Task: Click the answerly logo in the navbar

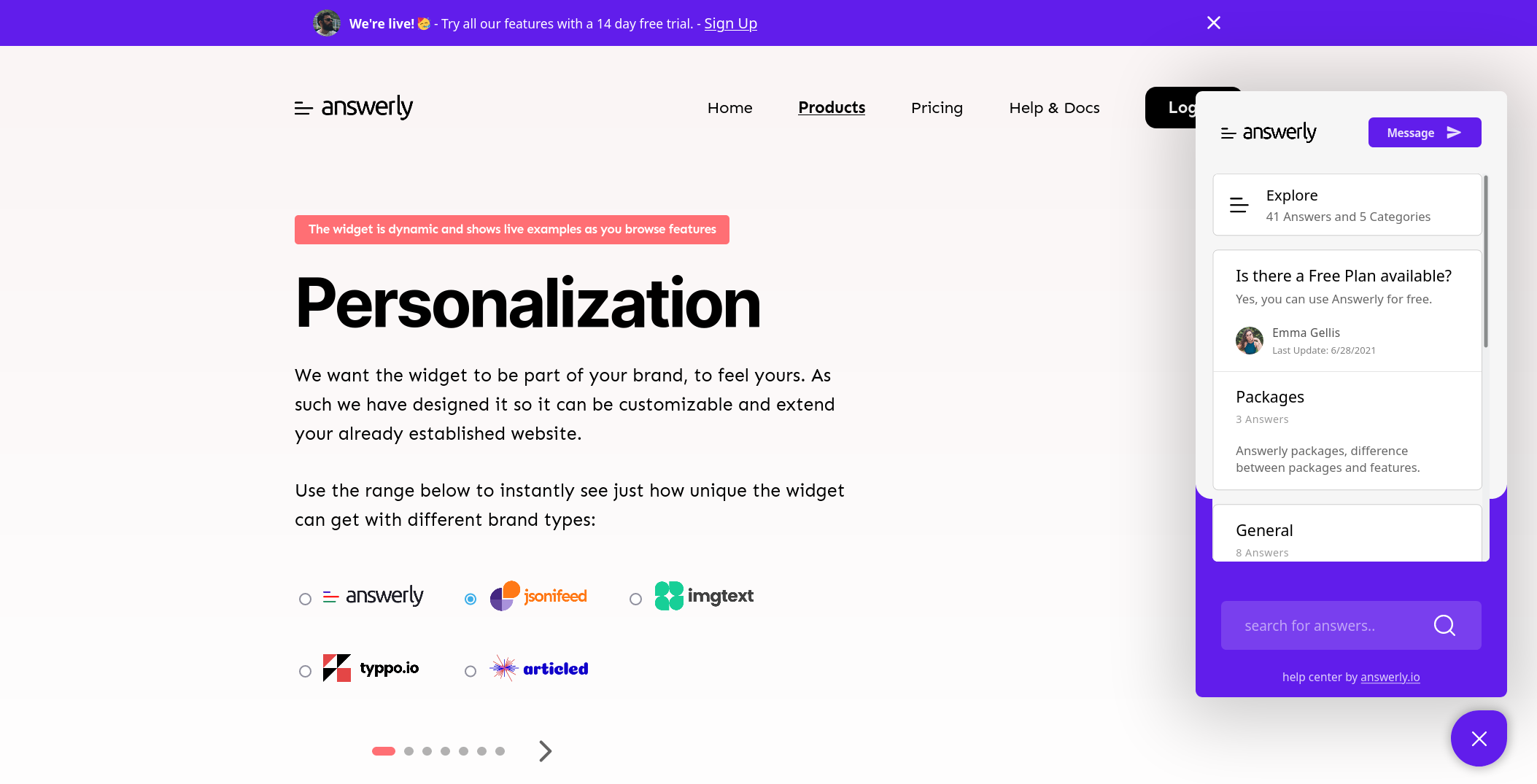Action: 355,107
